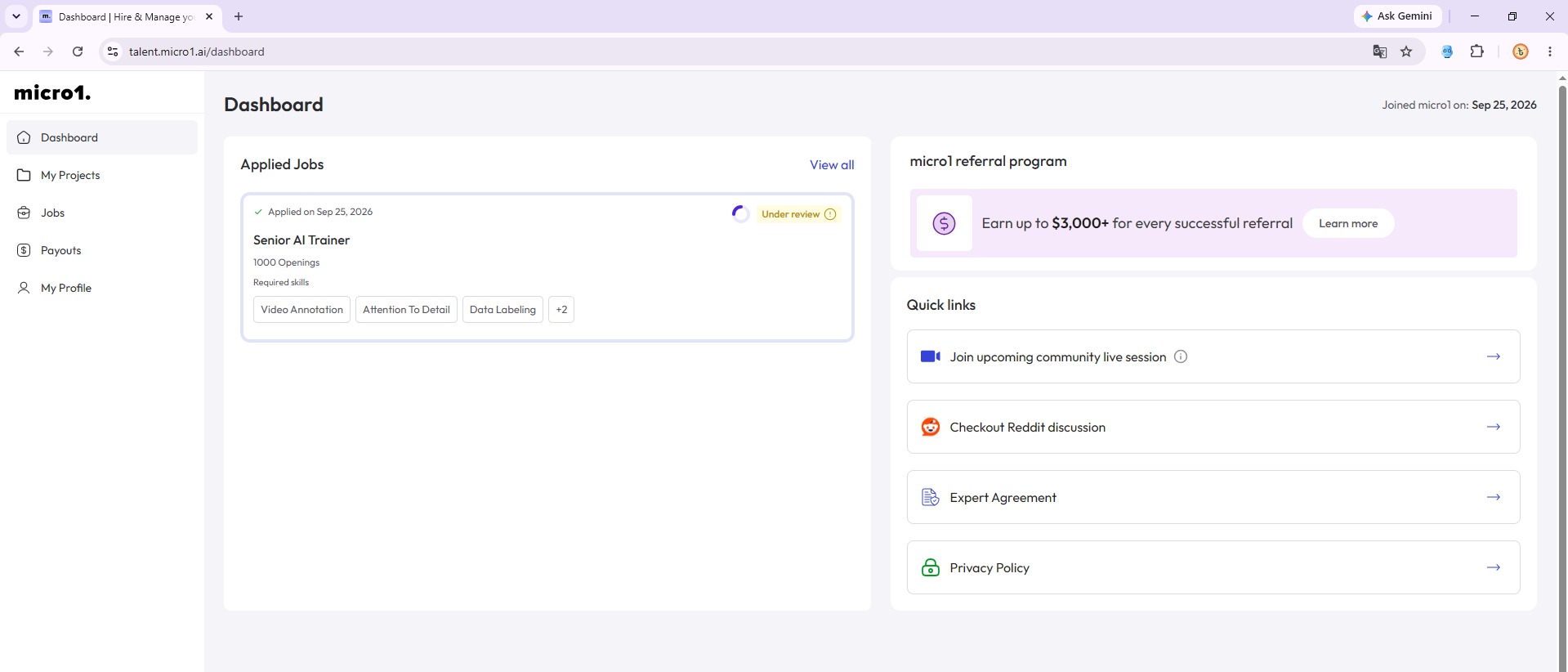This screenshot has height=672, width=1568.
Task: Click the Under review status badge
Action: click(798, 214)
